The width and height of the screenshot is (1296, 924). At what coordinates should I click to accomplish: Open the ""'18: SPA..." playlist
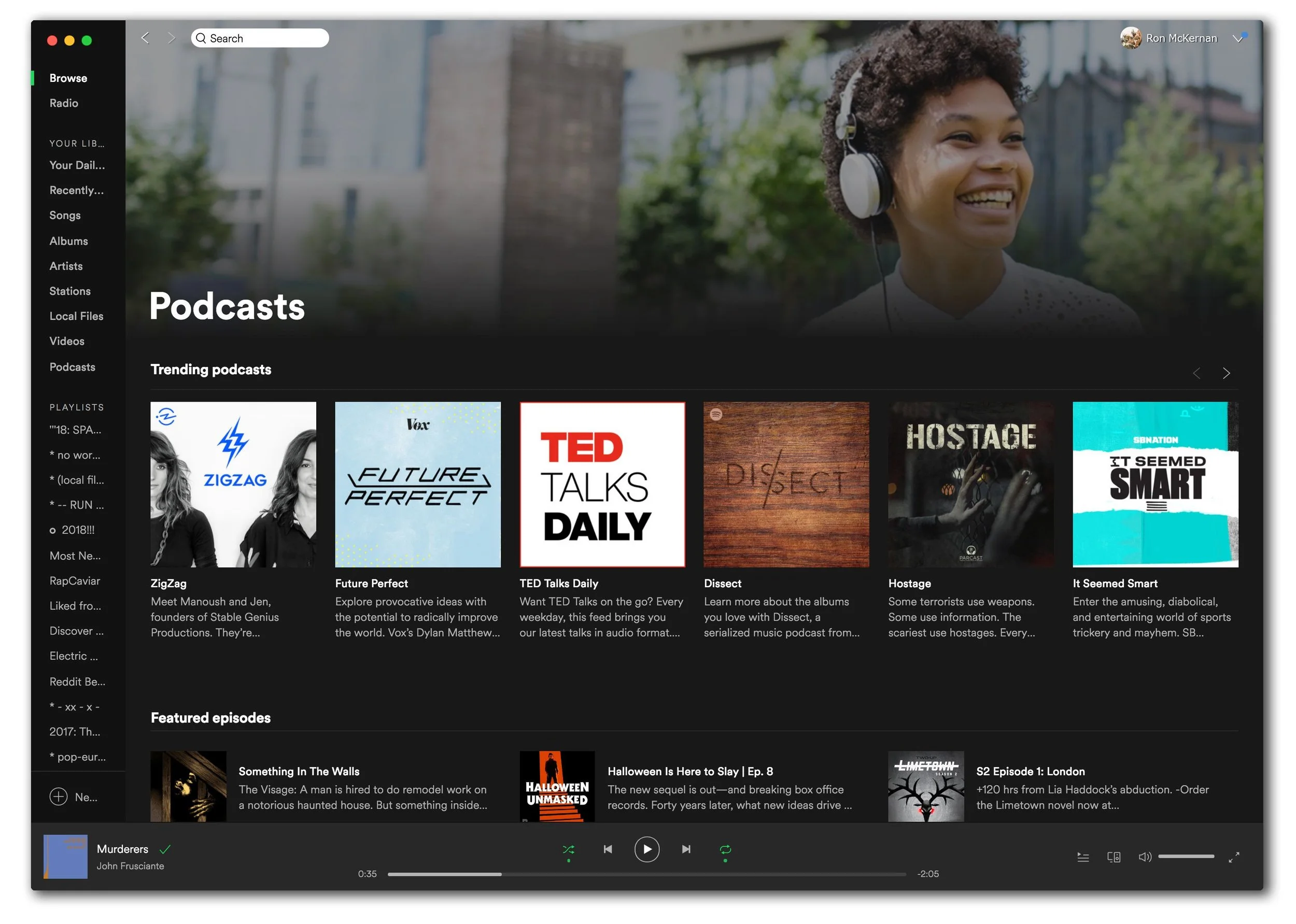point(75,431)
